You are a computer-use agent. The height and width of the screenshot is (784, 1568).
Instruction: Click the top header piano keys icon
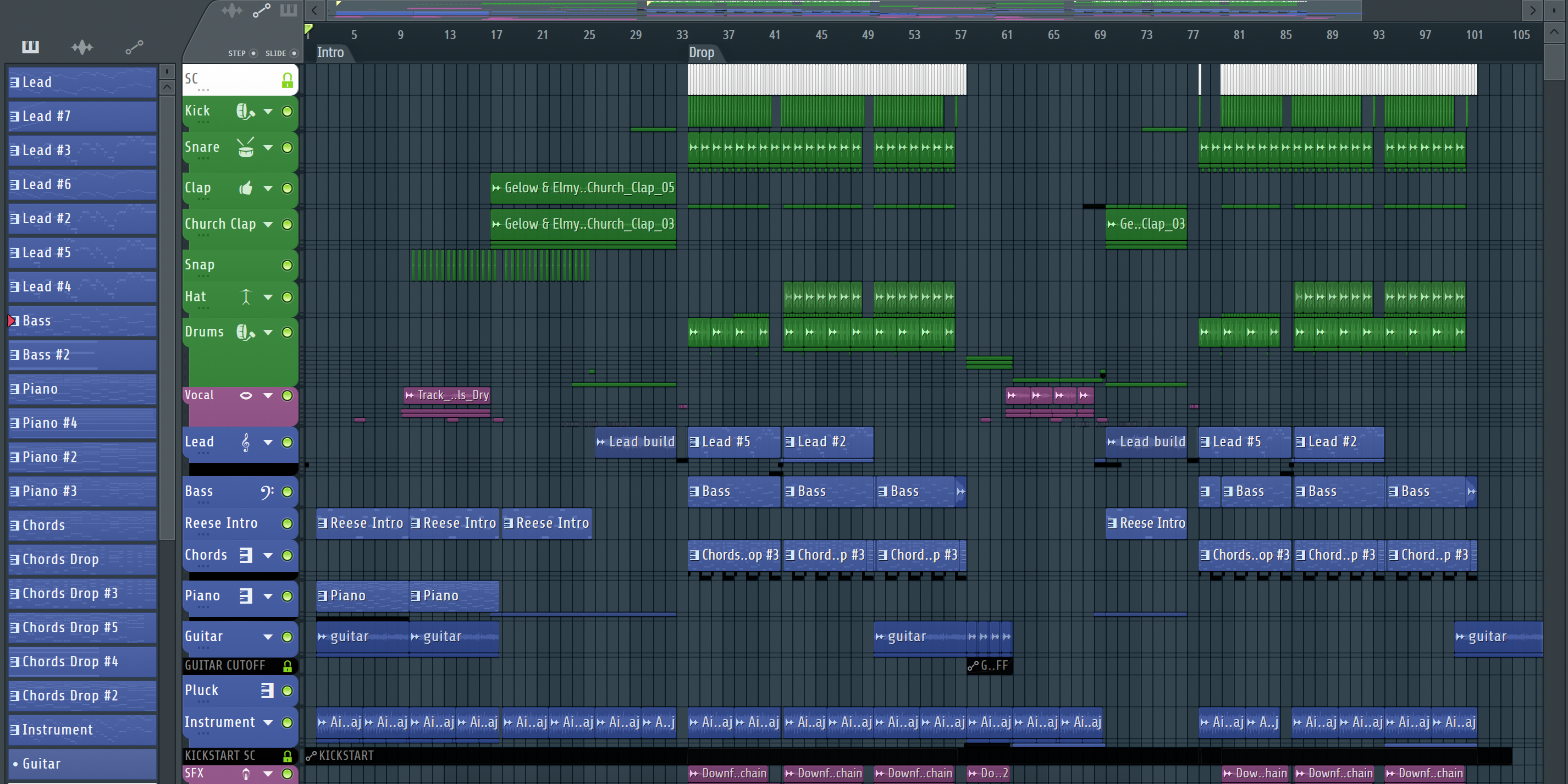click(x=289, y=10)
